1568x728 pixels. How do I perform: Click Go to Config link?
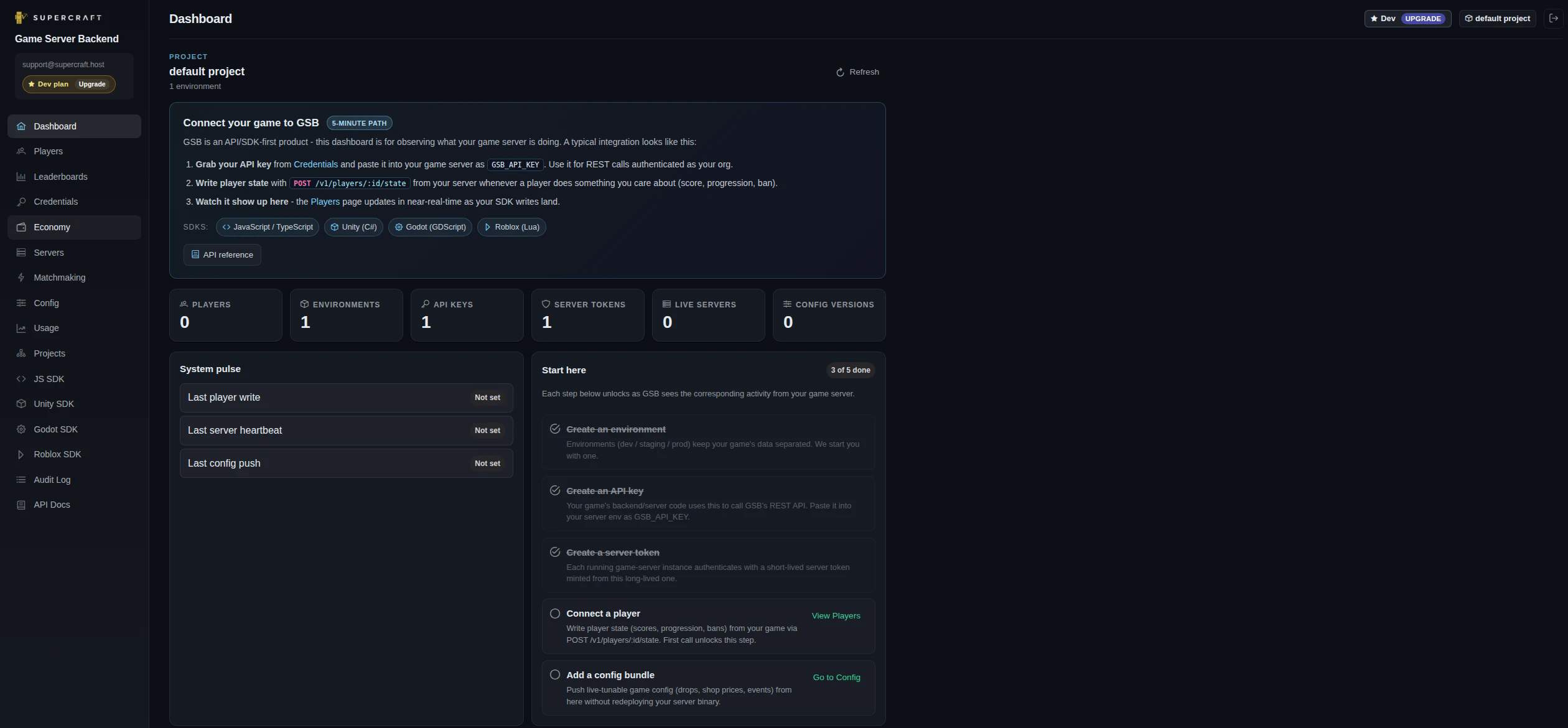(836, 677)
